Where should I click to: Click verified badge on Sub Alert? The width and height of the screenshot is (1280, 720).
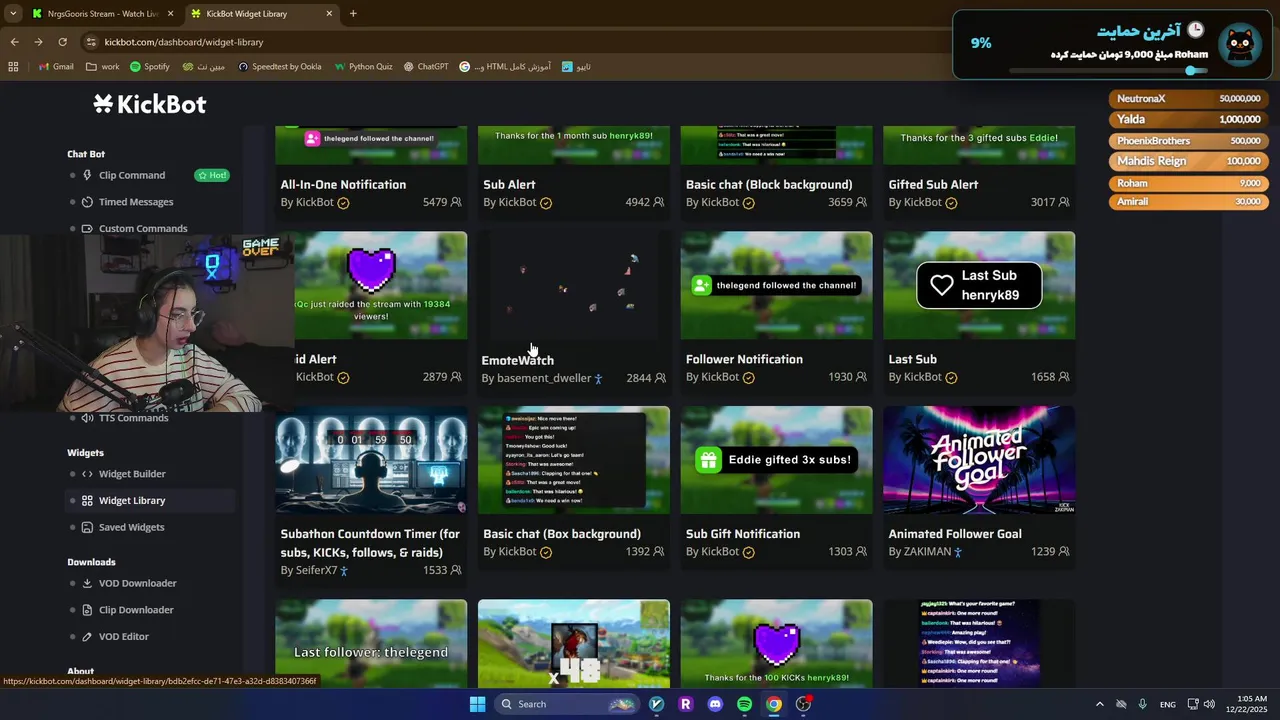coord(546,203)
